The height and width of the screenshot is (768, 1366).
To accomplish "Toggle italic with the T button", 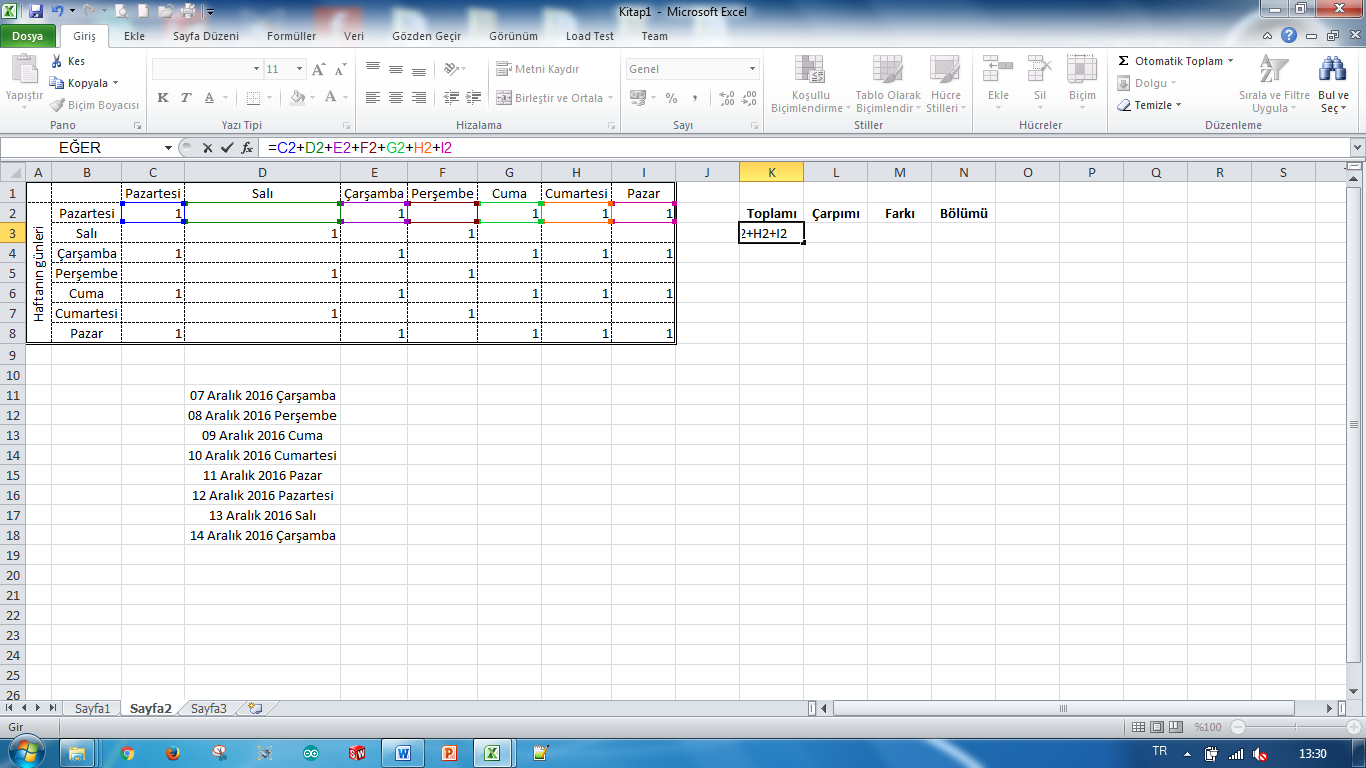I will 186,98.
